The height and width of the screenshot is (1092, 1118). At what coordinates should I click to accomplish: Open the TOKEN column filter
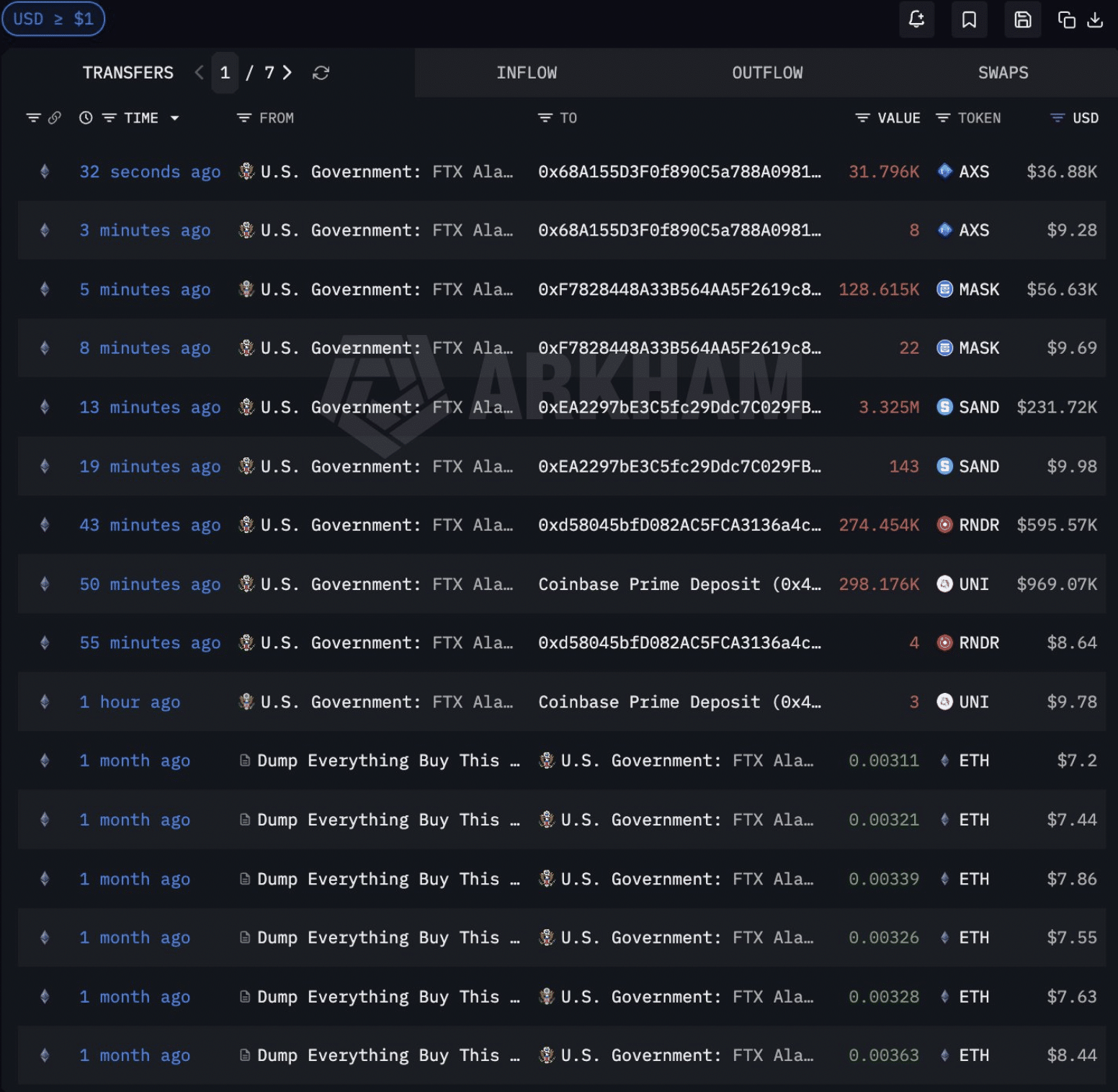coord(942,117)
